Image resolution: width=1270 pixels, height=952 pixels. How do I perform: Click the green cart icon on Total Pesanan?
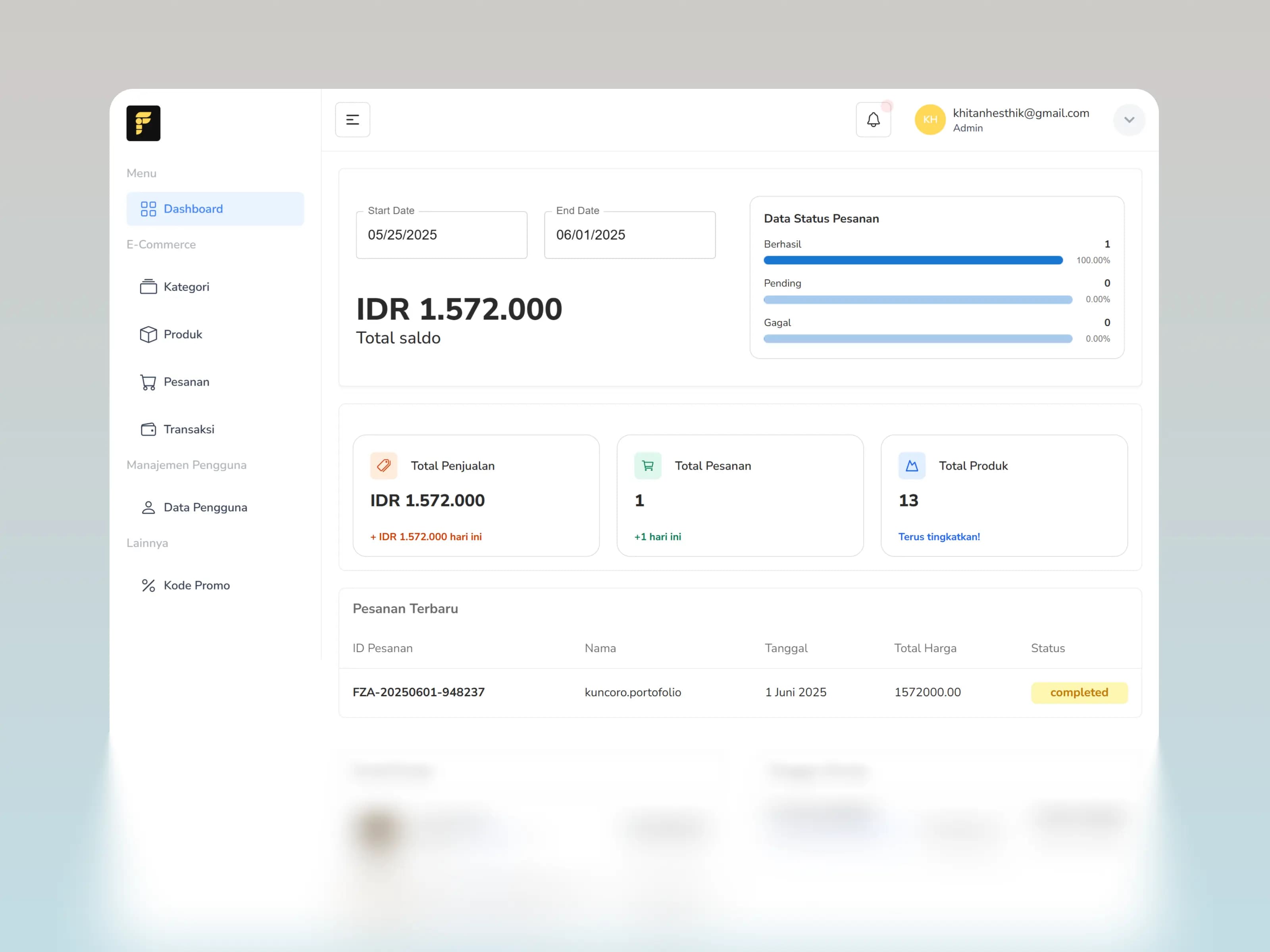tap(648, 465)
